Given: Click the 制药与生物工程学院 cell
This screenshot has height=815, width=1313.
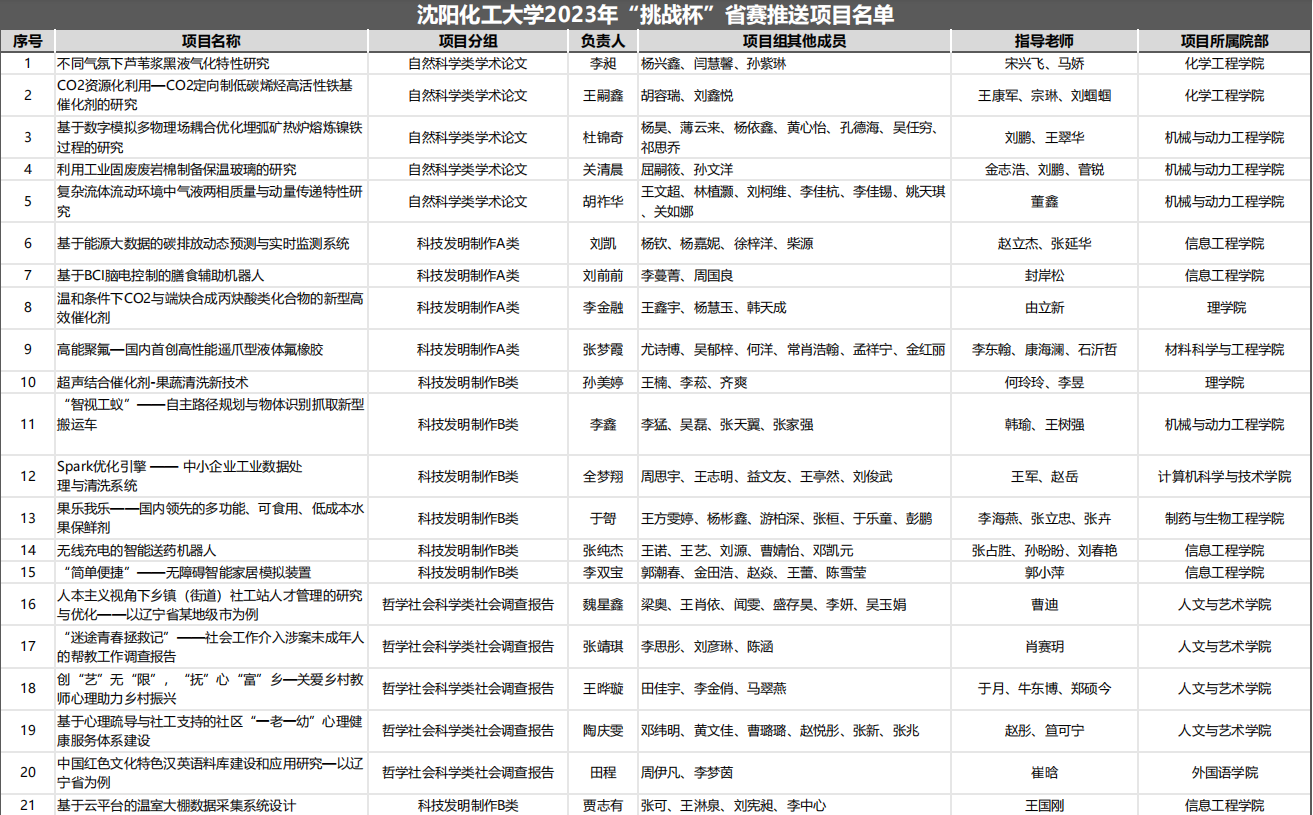Looking at the screenshot, I should (x=1224, y=519).
